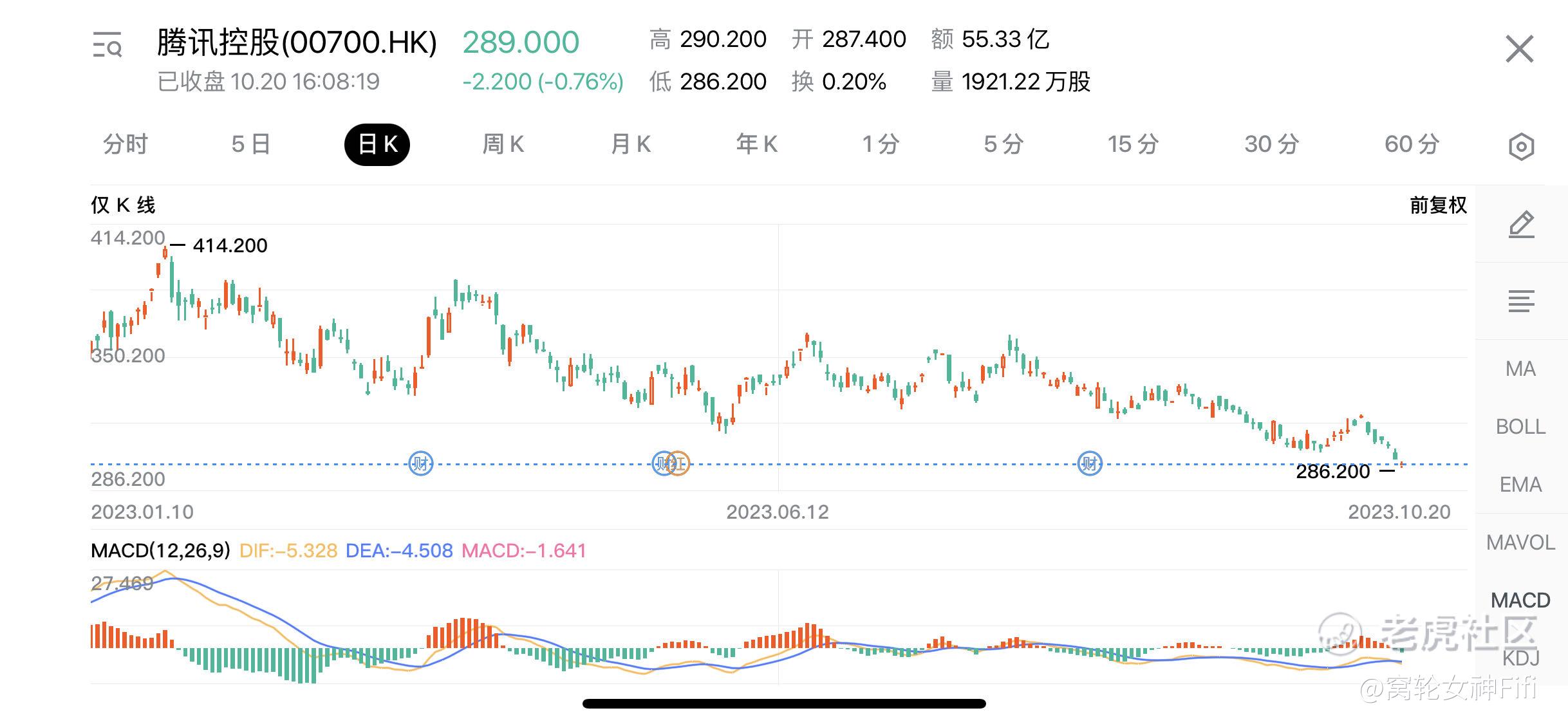Tap the 已收盘 10.20 16:08:19 status
Viewport: 1568px width, 724px height.
click(x=268, y=82)
